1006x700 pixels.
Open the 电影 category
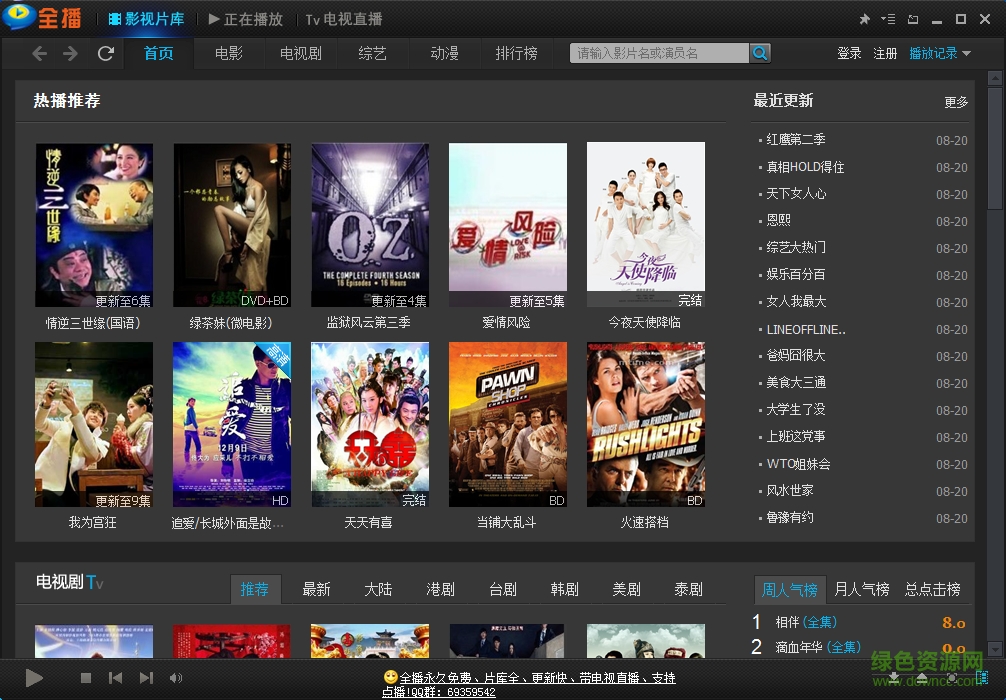click(229, 53)
